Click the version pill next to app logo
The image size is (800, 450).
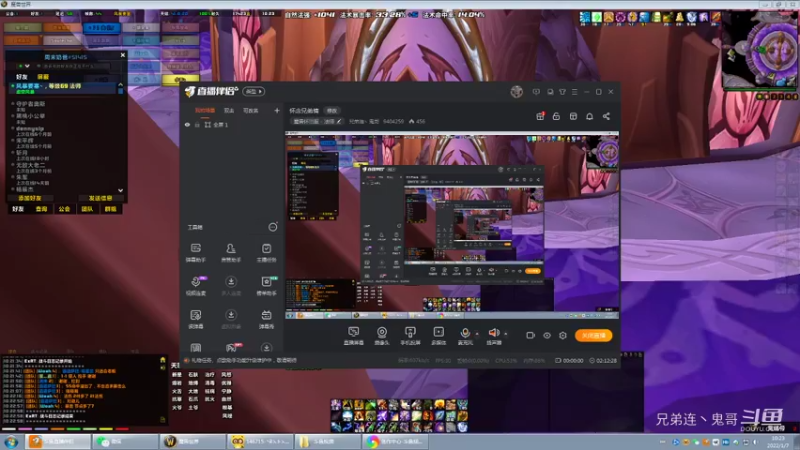[253, 91]
